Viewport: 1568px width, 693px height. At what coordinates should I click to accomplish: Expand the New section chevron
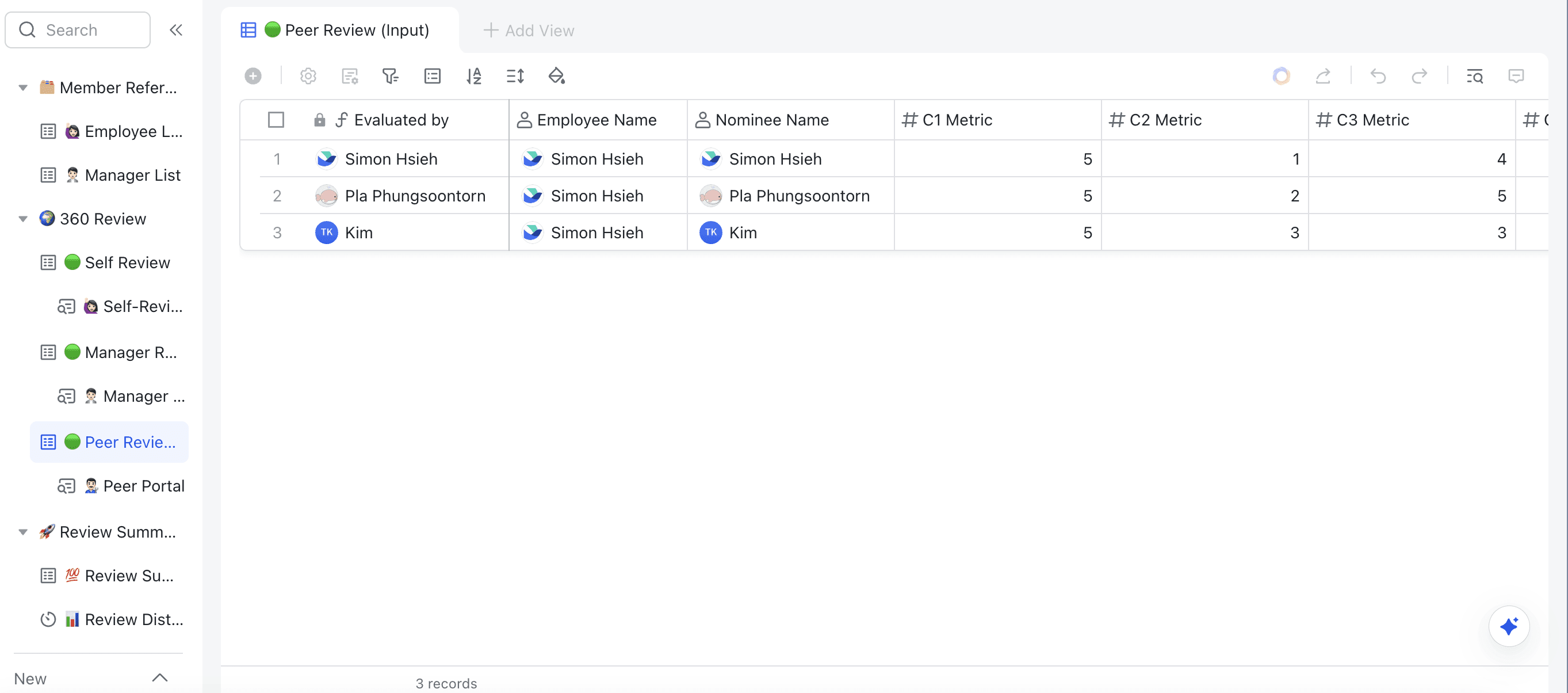click(x=159, y=677)
